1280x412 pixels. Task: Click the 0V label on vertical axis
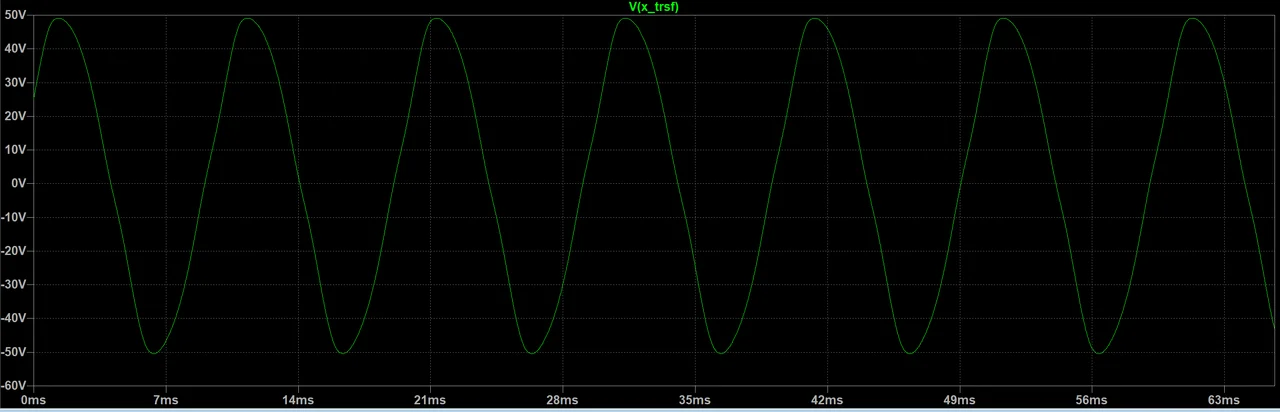tap(18, 184)
